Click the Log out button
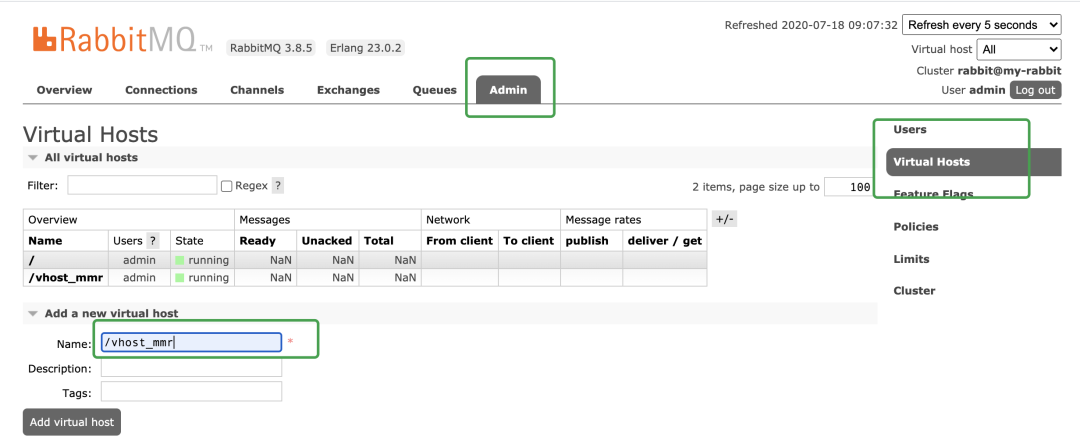Viewport: 1080px width, 447px height. tap(1035, 90)
